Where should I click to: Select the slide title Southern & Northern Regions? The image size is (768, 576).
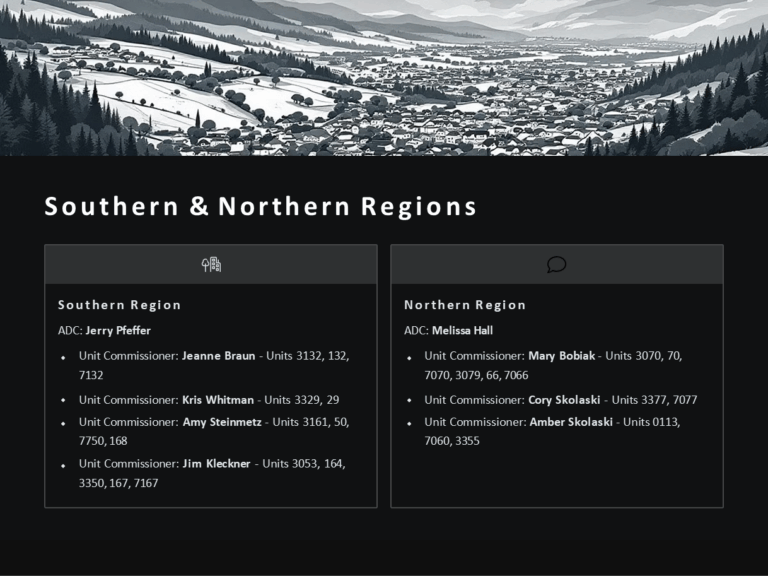point(260,207)
